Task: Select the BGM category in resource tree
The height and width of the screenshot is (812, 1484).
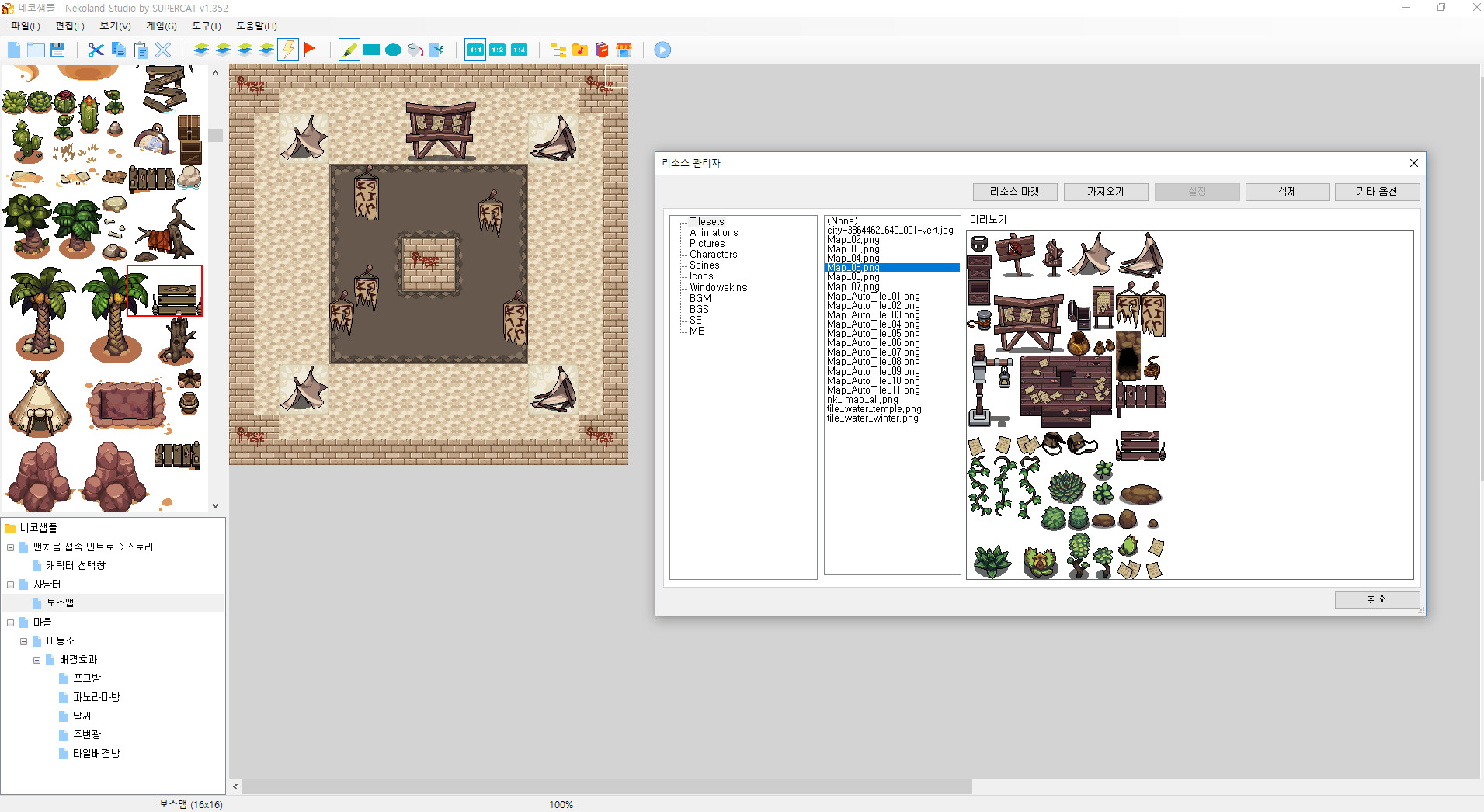Action: (x=699, y=298)
